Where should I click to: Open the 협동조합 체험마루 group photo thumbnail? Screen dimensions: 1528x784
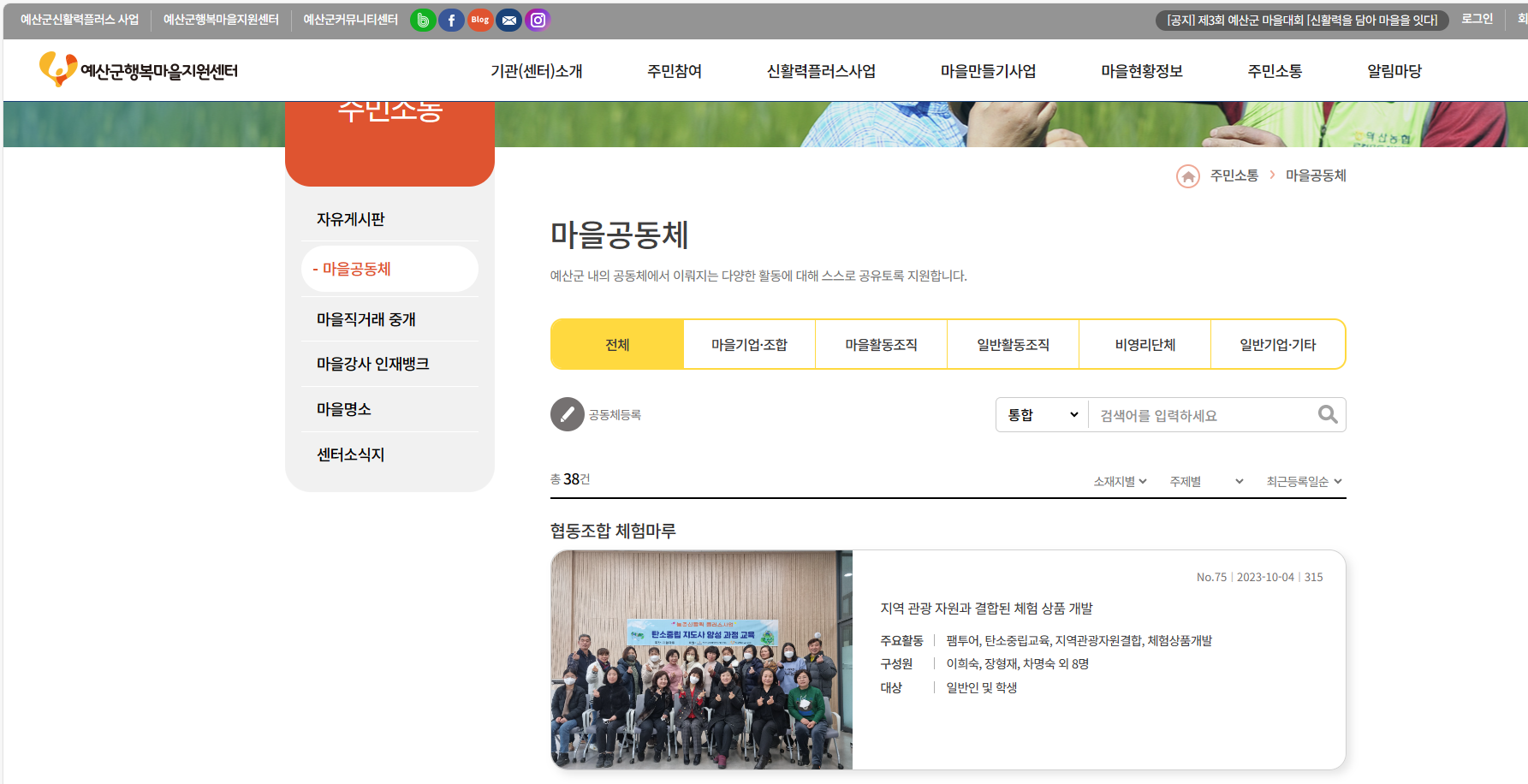tap(702, 660)
